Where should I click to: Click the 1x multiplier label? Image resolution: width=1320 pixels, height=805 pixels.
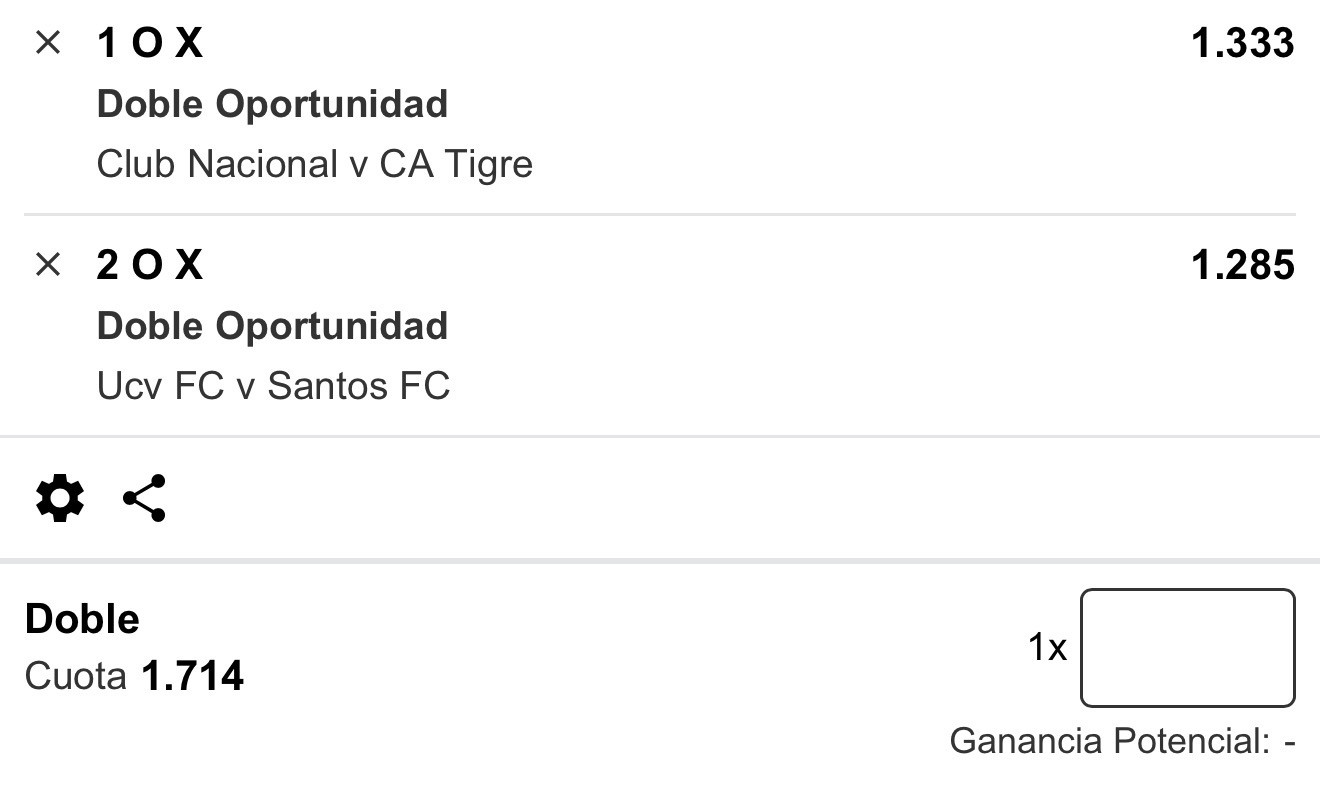[x=1048, y=648]
